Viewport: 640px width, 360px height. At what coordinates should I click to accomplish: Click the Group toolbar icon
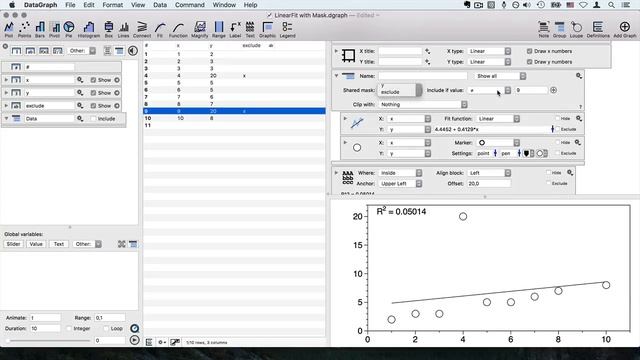click(x=559, y=29)
